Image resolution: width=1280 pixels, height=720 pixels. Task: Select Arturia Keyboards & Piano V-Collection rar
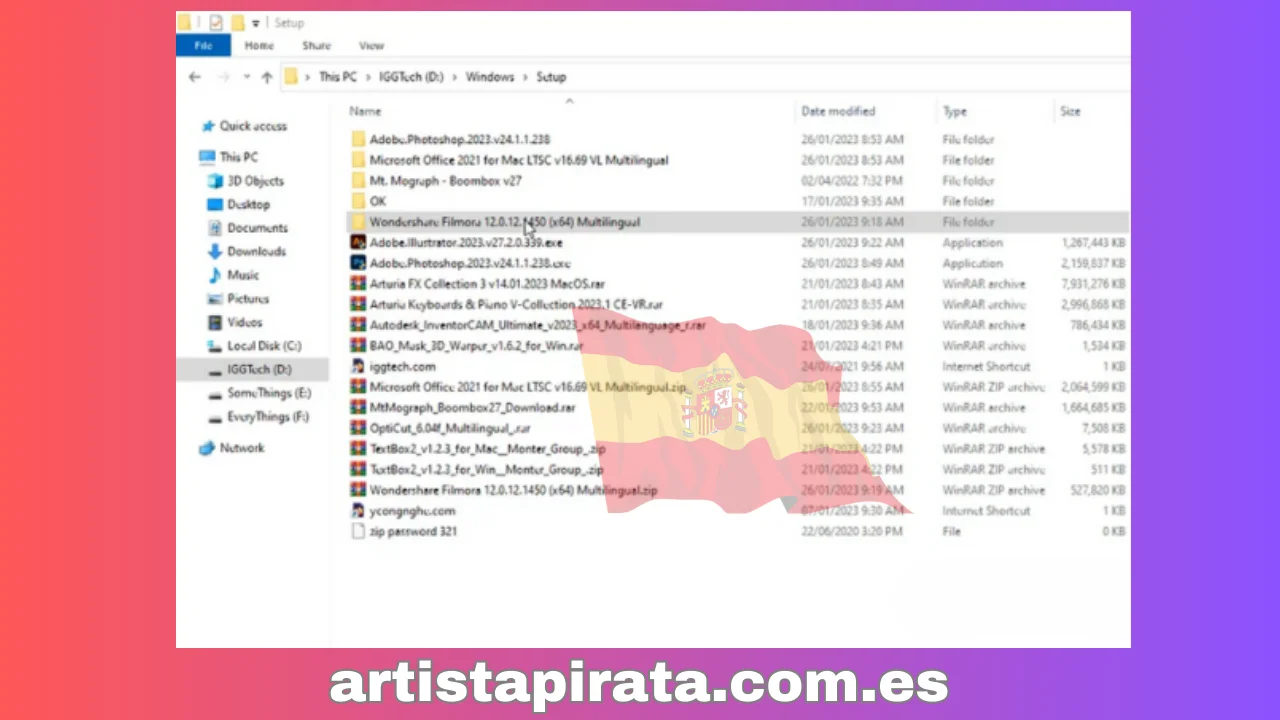[516, 305]
